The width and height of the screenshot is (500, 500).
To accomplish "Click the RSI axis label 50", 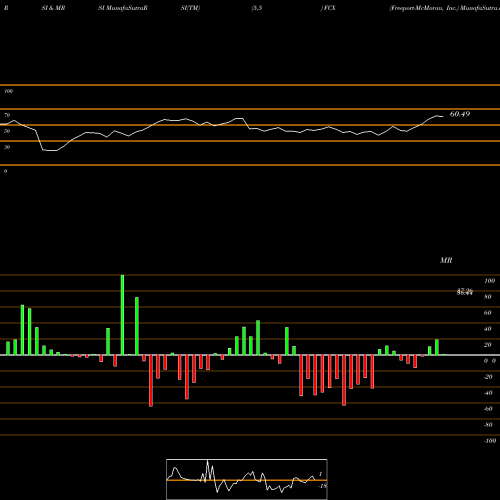I will click(7, 131).
